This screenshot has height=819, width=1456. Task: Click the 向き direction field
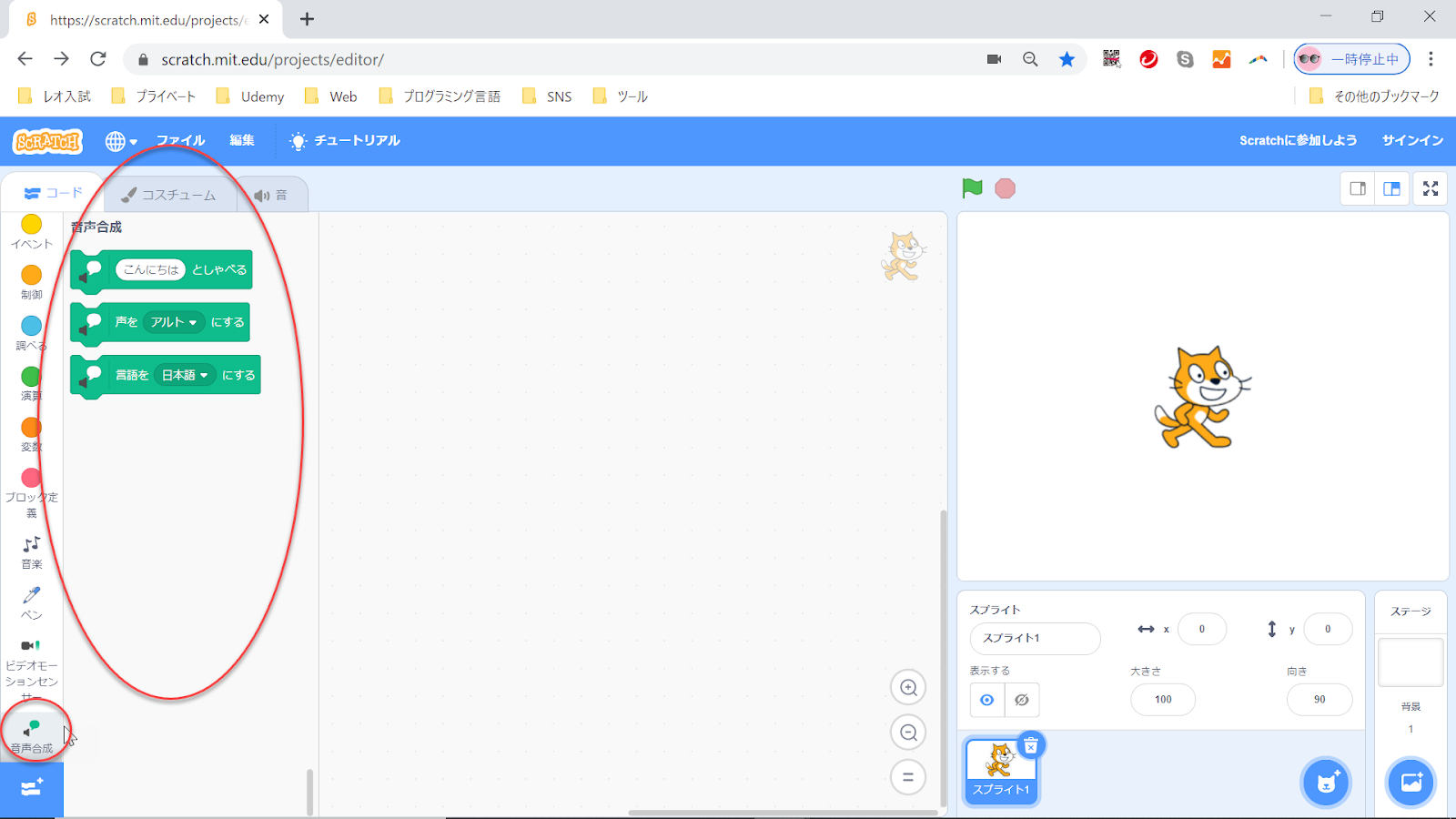pos(1319,700)
